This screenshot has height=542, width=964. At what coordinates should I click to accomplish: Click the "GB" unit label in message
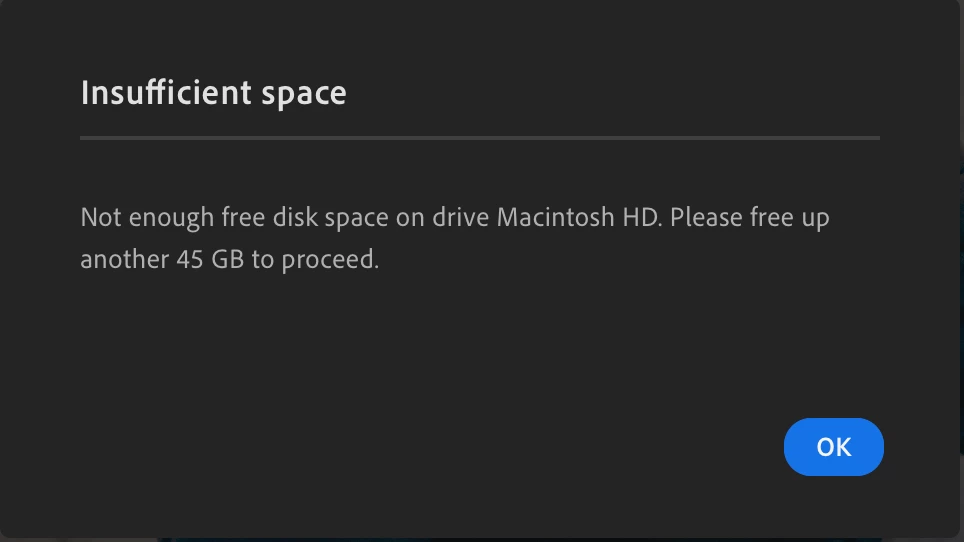[x=227, y=259]
